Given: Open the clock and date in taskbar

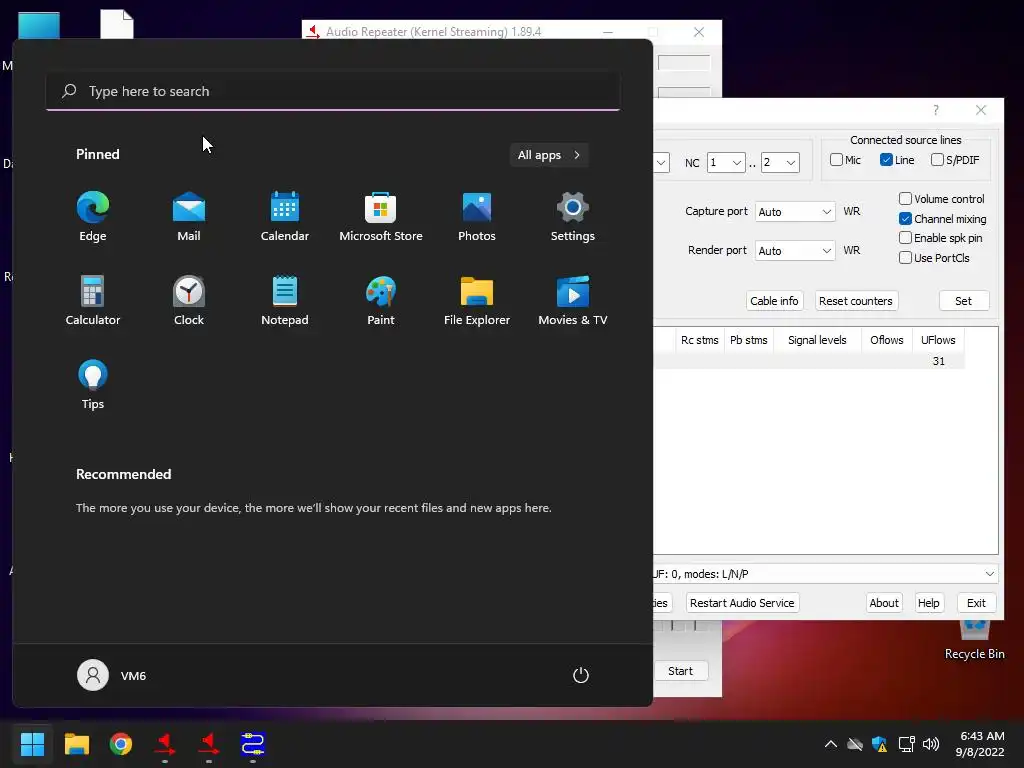Looking at the screenshot, I should click(x=980, y=744).
